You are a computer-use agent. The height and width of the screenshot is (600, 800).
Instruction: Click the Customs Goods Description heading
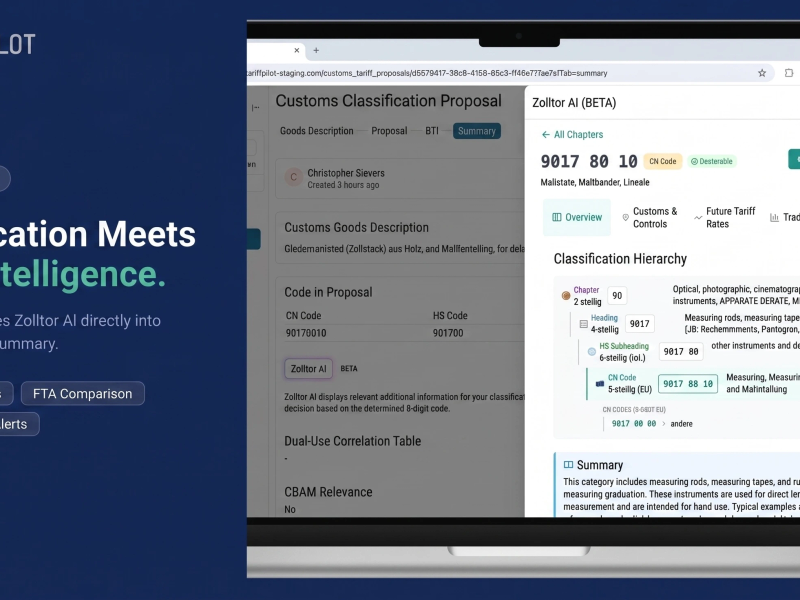coord(356,228)
